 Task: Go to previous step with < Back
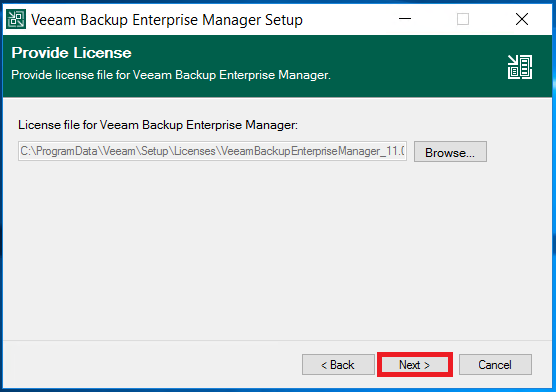[338, 364]
